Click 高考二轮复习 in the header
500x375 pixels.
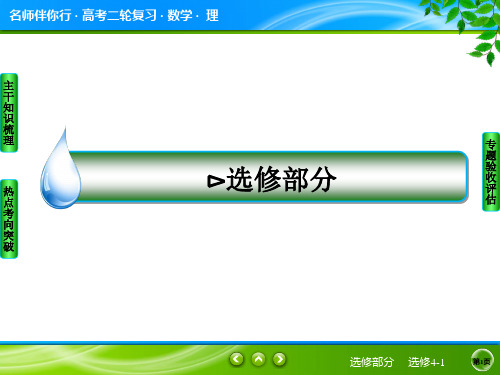(x=119, y=15)
